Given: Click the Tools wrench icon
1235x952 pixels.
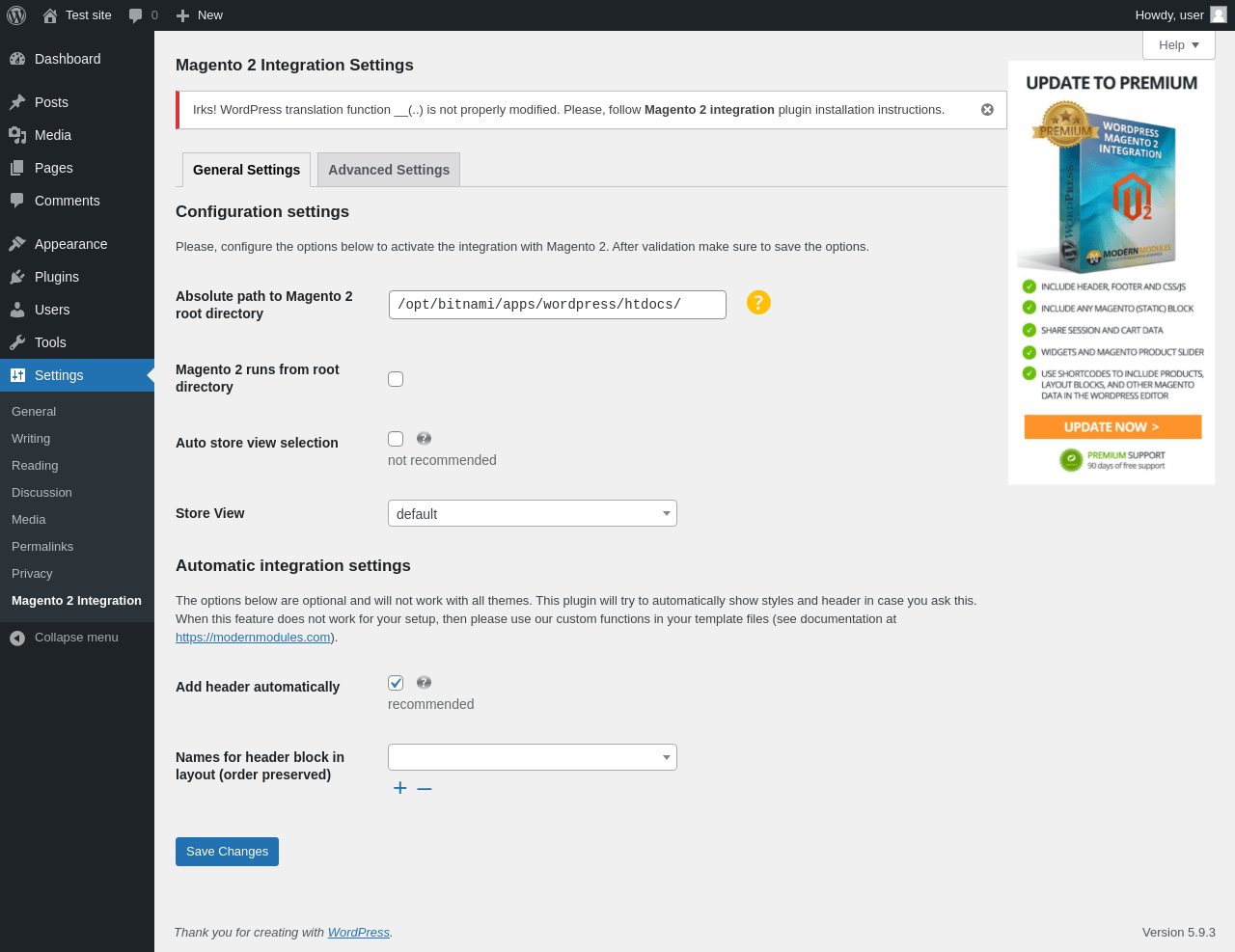Looking at the screenshot, I should pyautogui.click(x=17, y=342).
